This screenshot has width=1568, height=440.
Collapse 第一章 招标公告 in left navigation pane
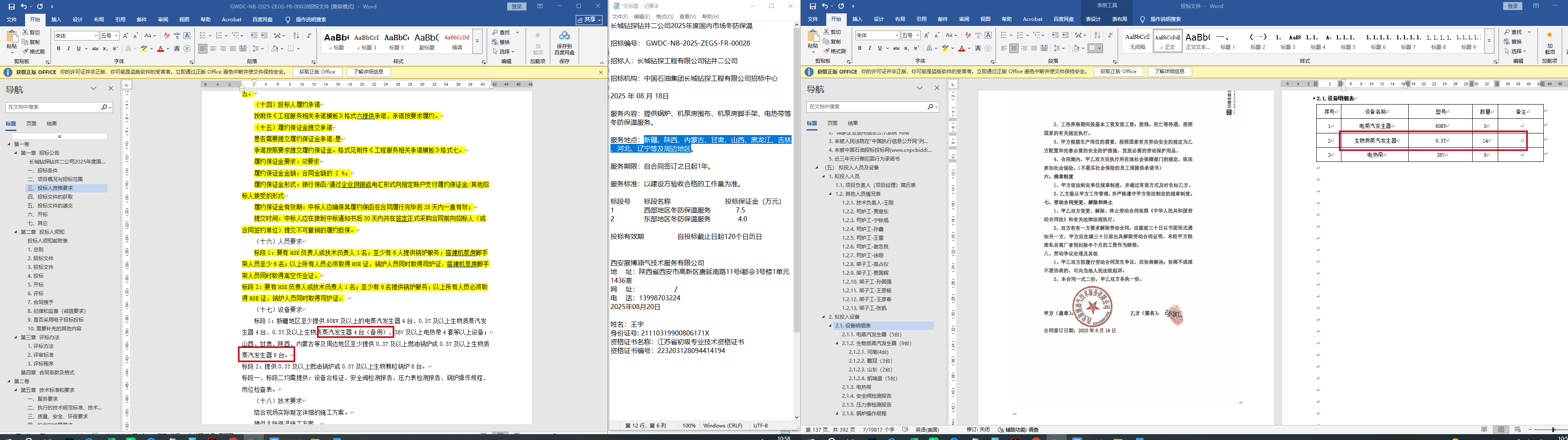[16, 153]
